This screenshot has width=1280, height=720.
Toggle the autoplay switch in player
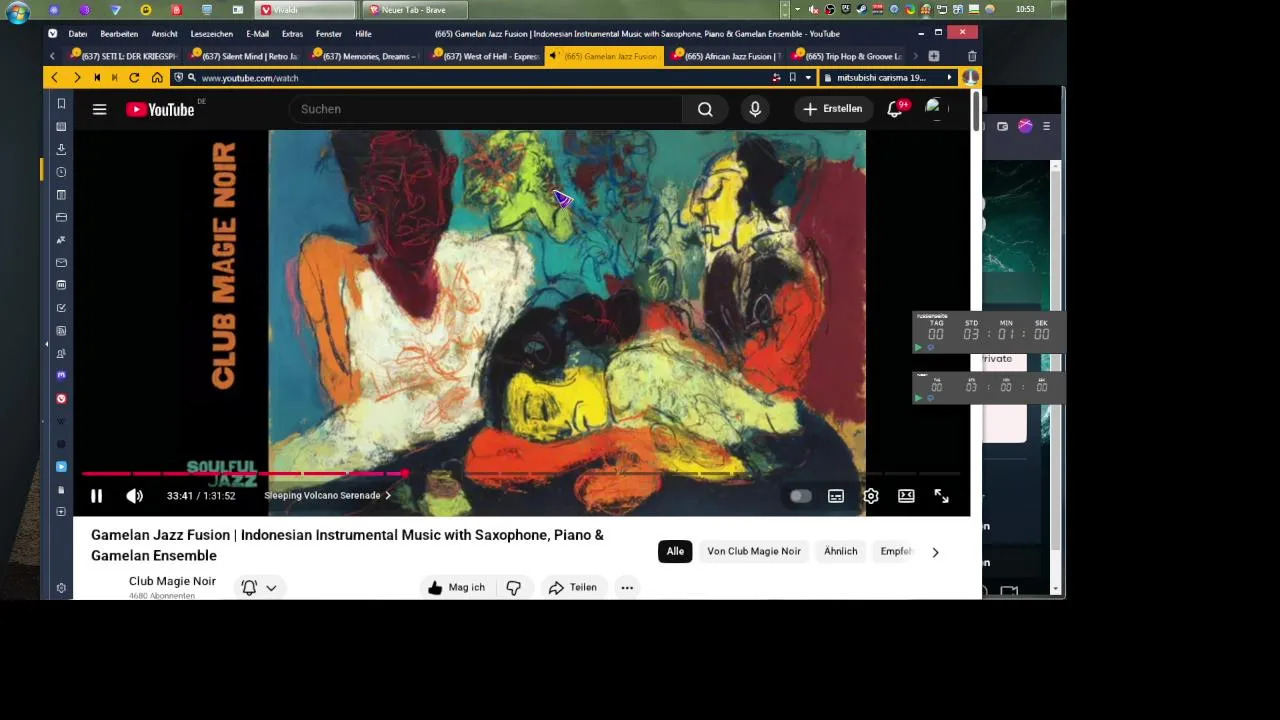(800, 496)
